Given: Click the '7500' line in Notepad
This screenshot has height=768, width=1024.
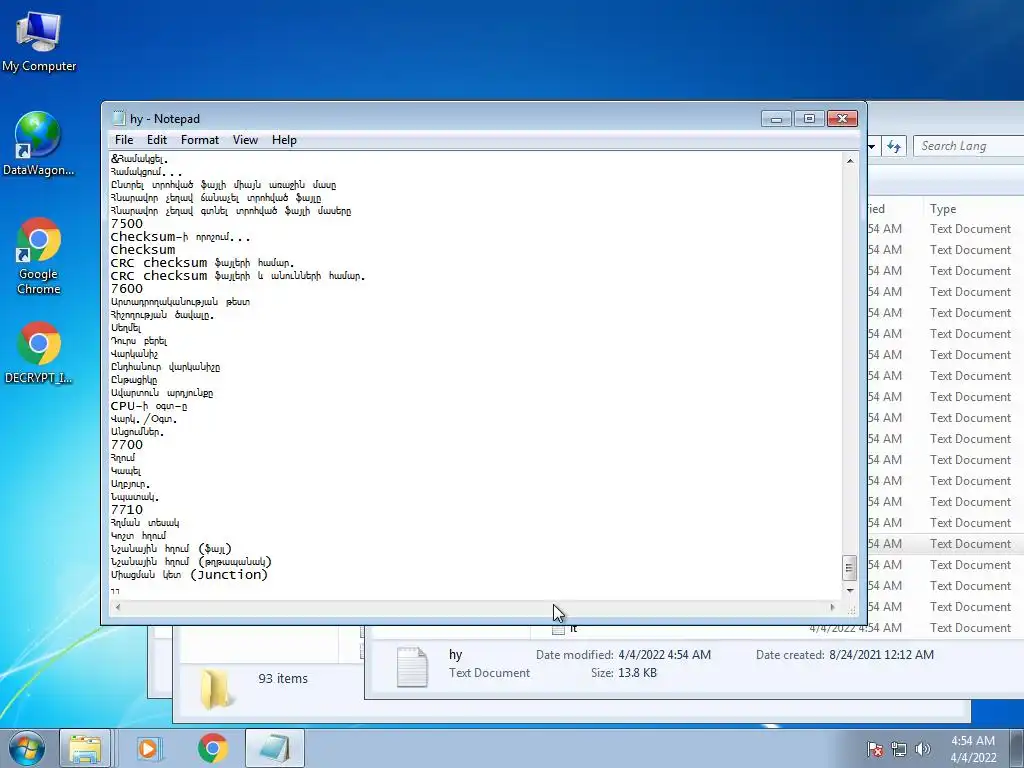Looking at the screenshot, I should pyautogui.click(x=127, y=223).
